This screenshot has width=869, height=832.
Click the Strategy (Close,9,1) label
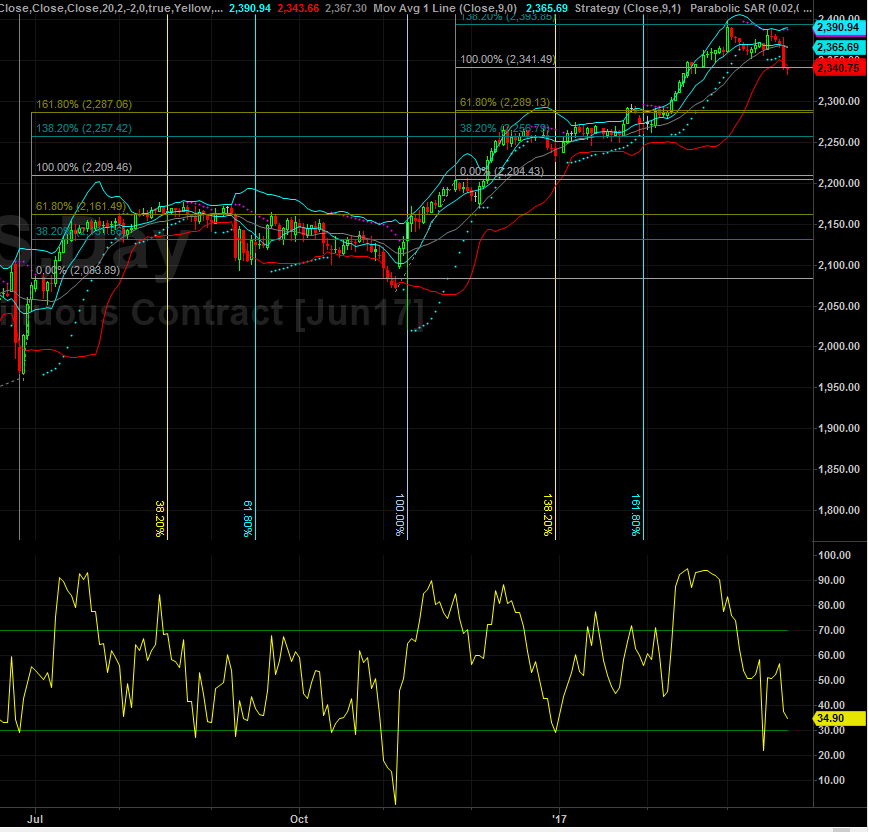628,7
